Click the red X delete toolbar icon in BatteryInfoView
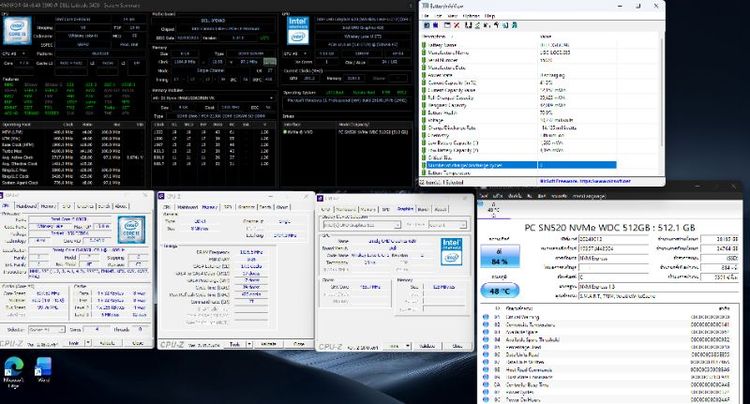 457,25
